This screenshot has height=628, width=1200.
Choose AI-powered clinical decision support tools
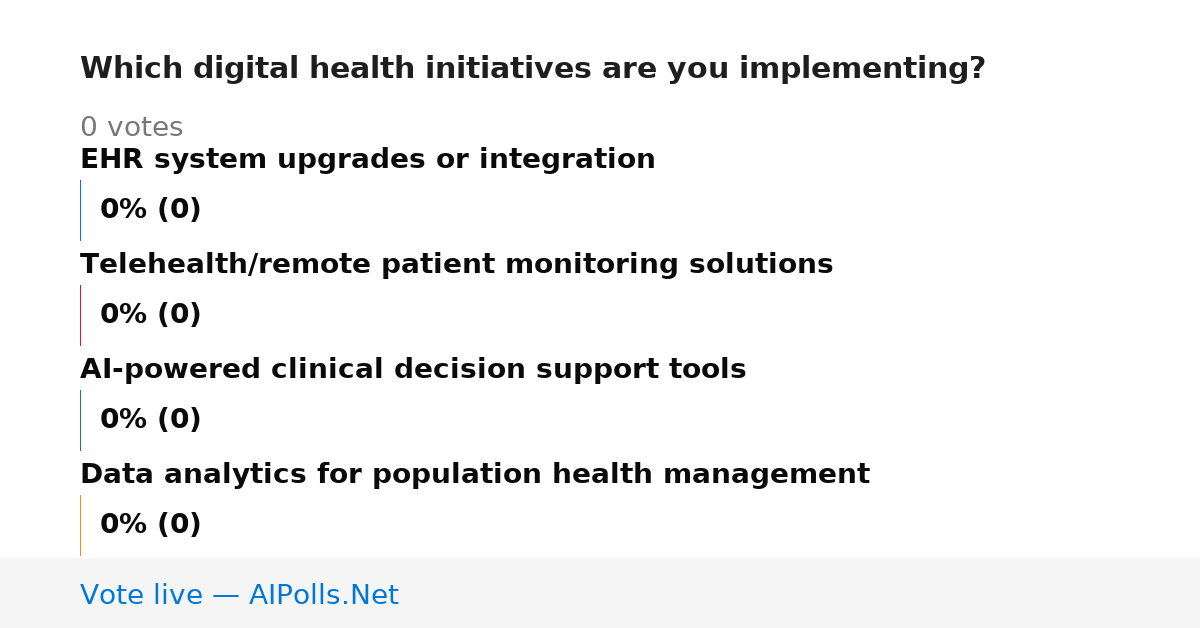click(x=413, y=370)
